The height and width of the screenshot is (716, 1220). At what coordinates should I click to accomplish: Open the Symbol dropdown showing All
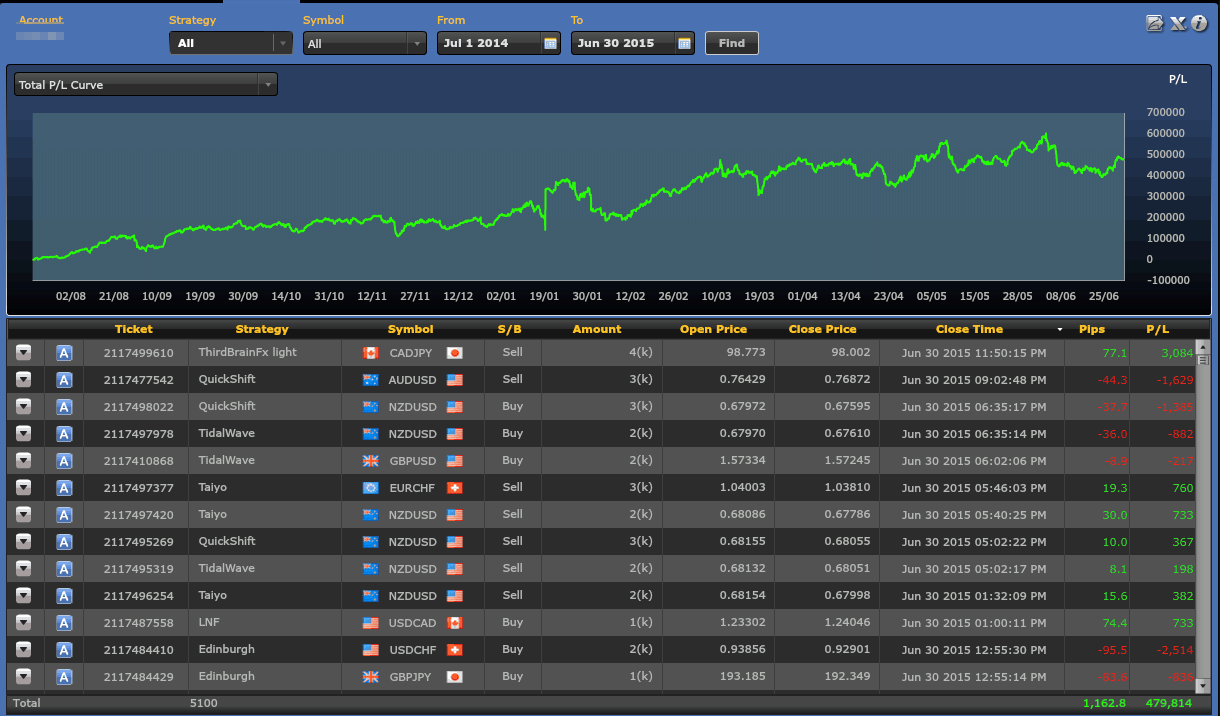365,43
